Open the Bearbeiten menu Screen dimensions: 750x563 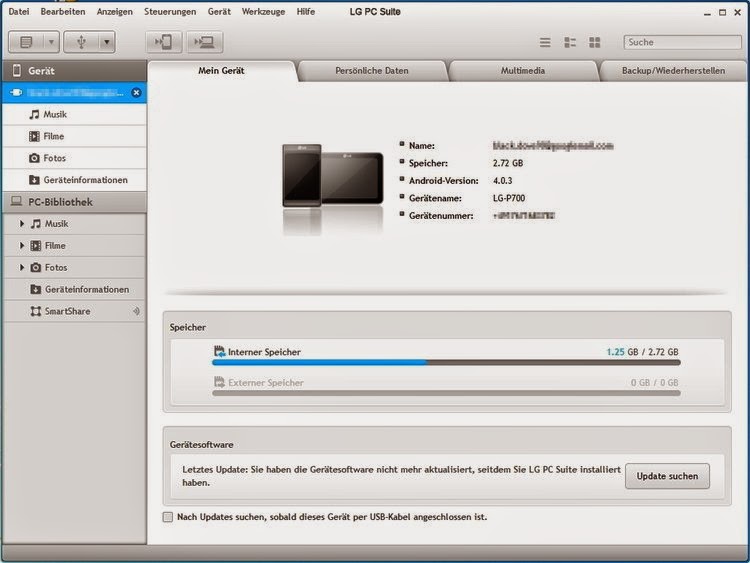tap(63, 11)
